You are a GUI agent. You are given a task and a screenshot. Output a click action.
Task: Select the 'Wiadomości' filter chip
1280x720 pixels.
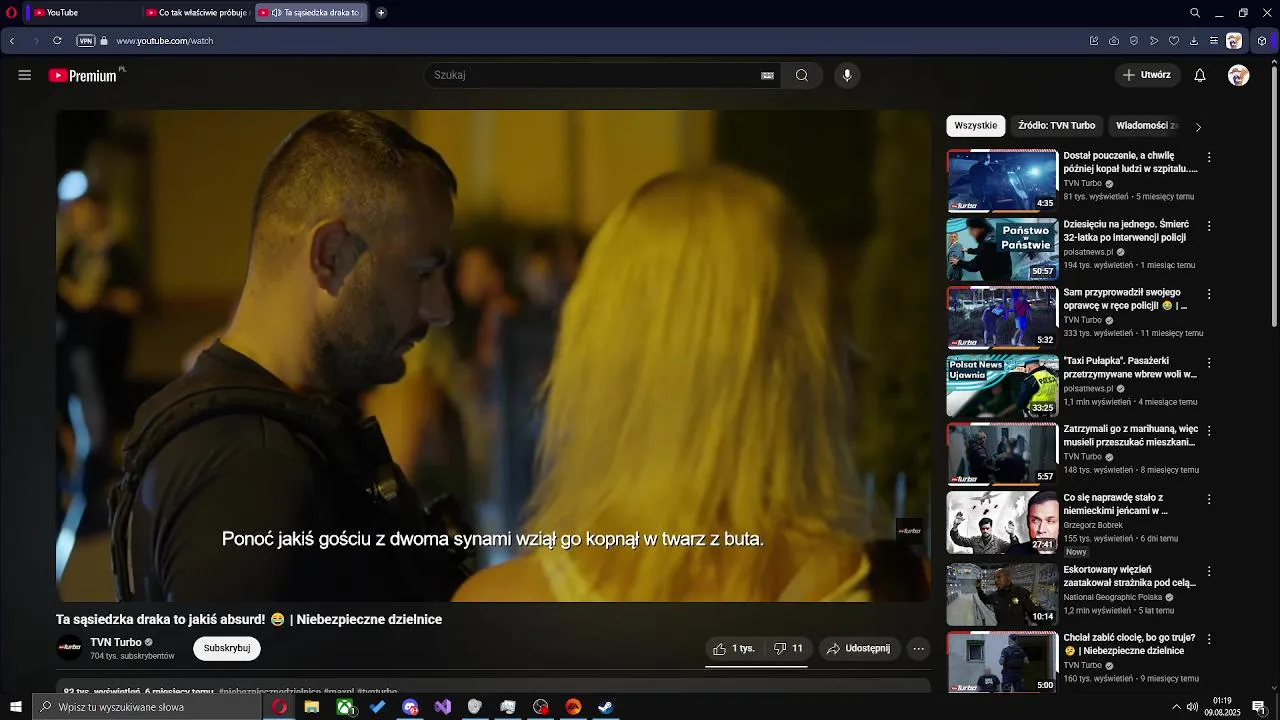coord(1147,126)
